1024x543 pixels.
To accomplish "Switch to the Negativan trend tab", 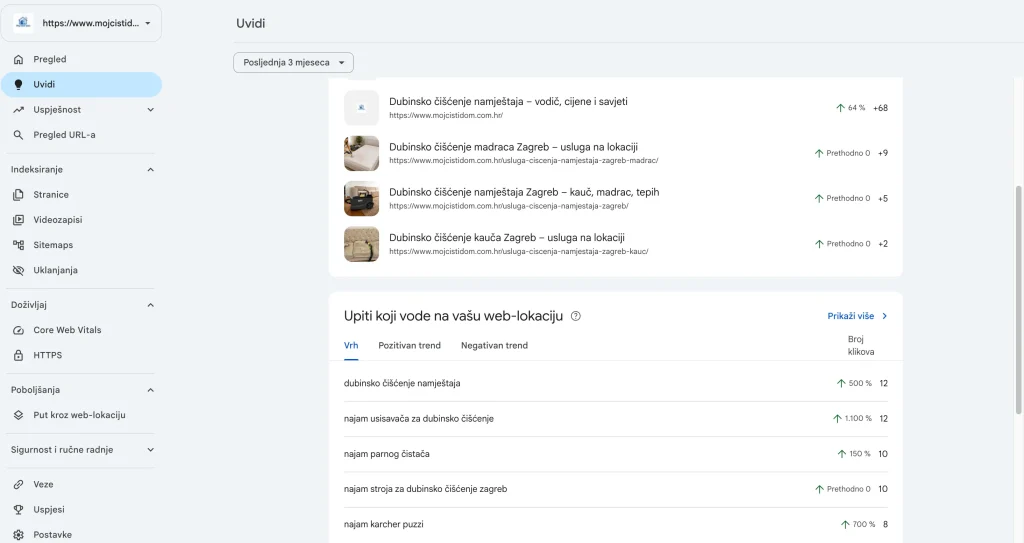I will click(x=494, y=346).
